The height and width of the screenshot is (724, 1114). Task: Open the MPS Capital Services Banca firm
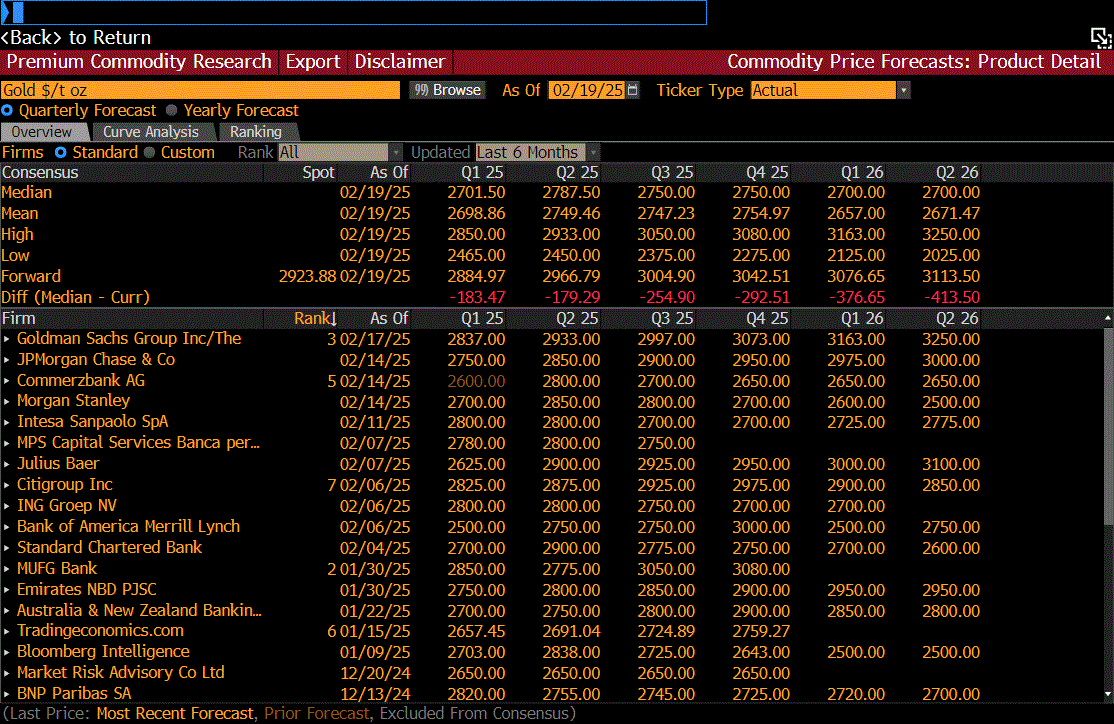click(139, 443)
